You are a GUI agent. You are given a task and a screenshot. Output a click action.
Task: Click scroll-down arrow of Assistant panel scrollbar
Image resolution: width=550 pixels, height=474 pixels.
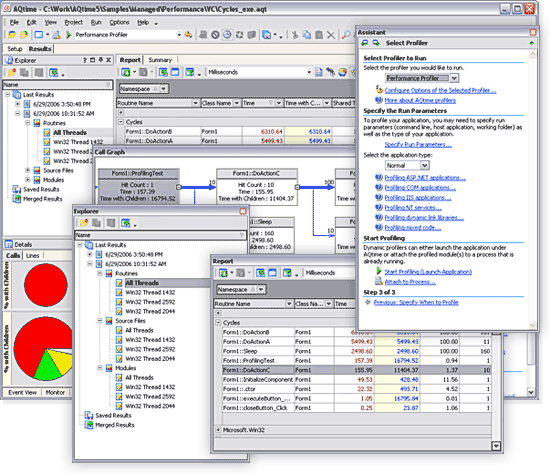tap(532, 325)
